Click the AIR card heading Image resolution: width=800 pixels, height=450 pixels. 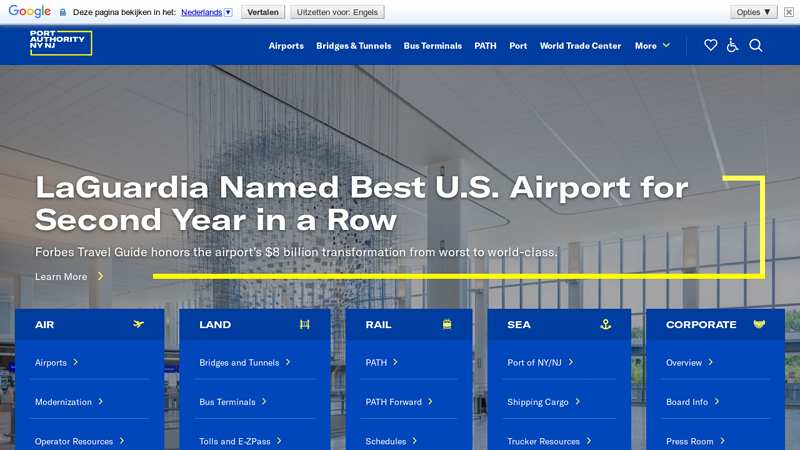click(44, 324)
